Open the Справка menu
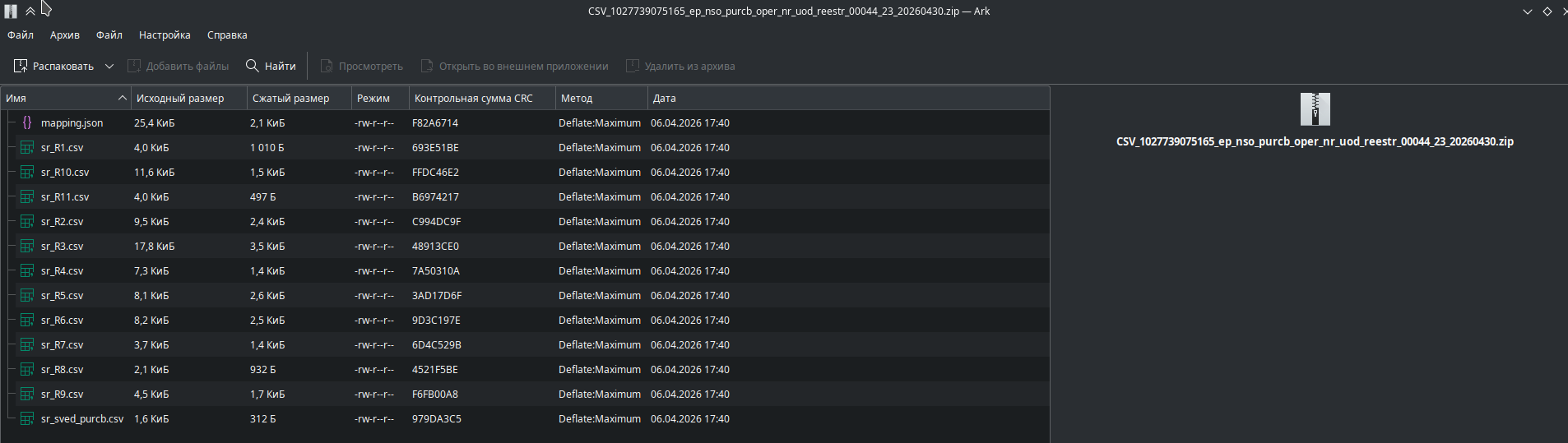 click(227, 35)
